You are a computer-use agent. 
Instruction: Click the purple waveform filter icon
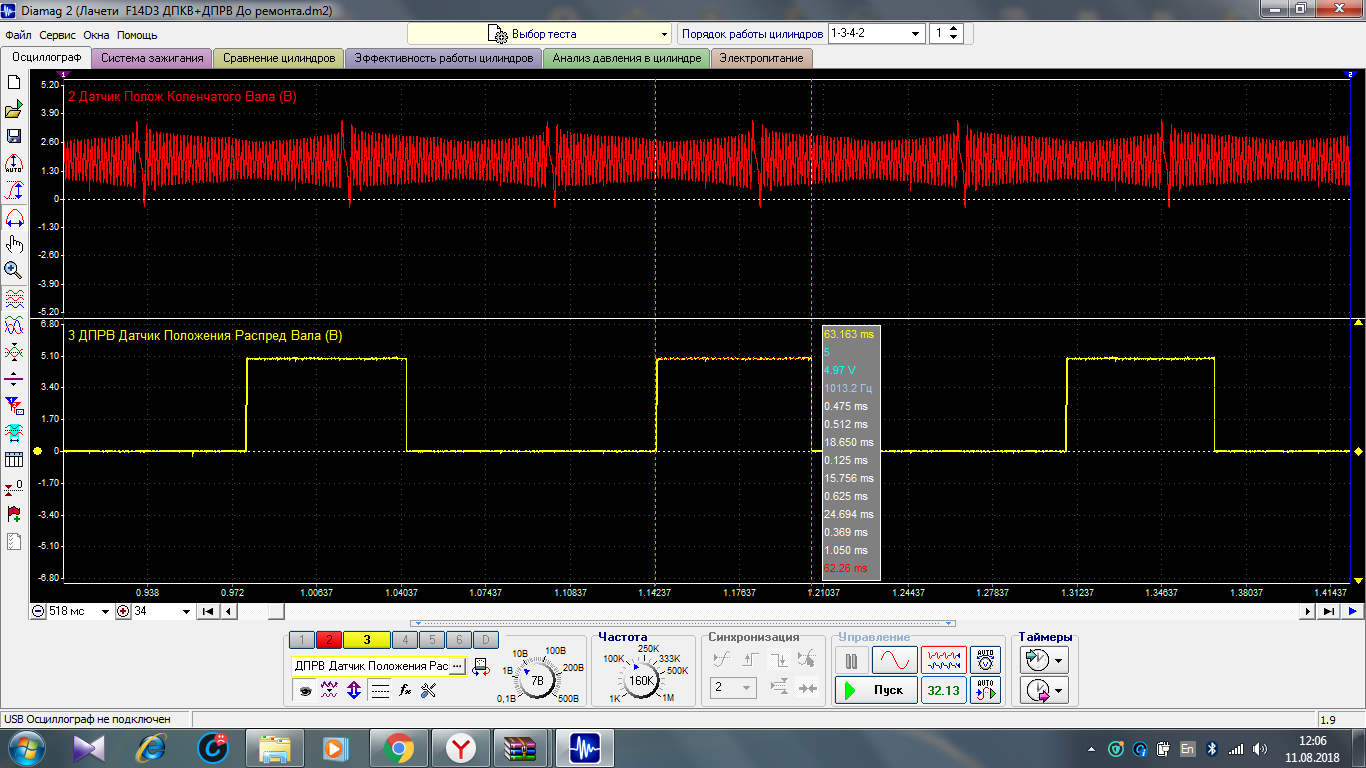click(329, 690)
